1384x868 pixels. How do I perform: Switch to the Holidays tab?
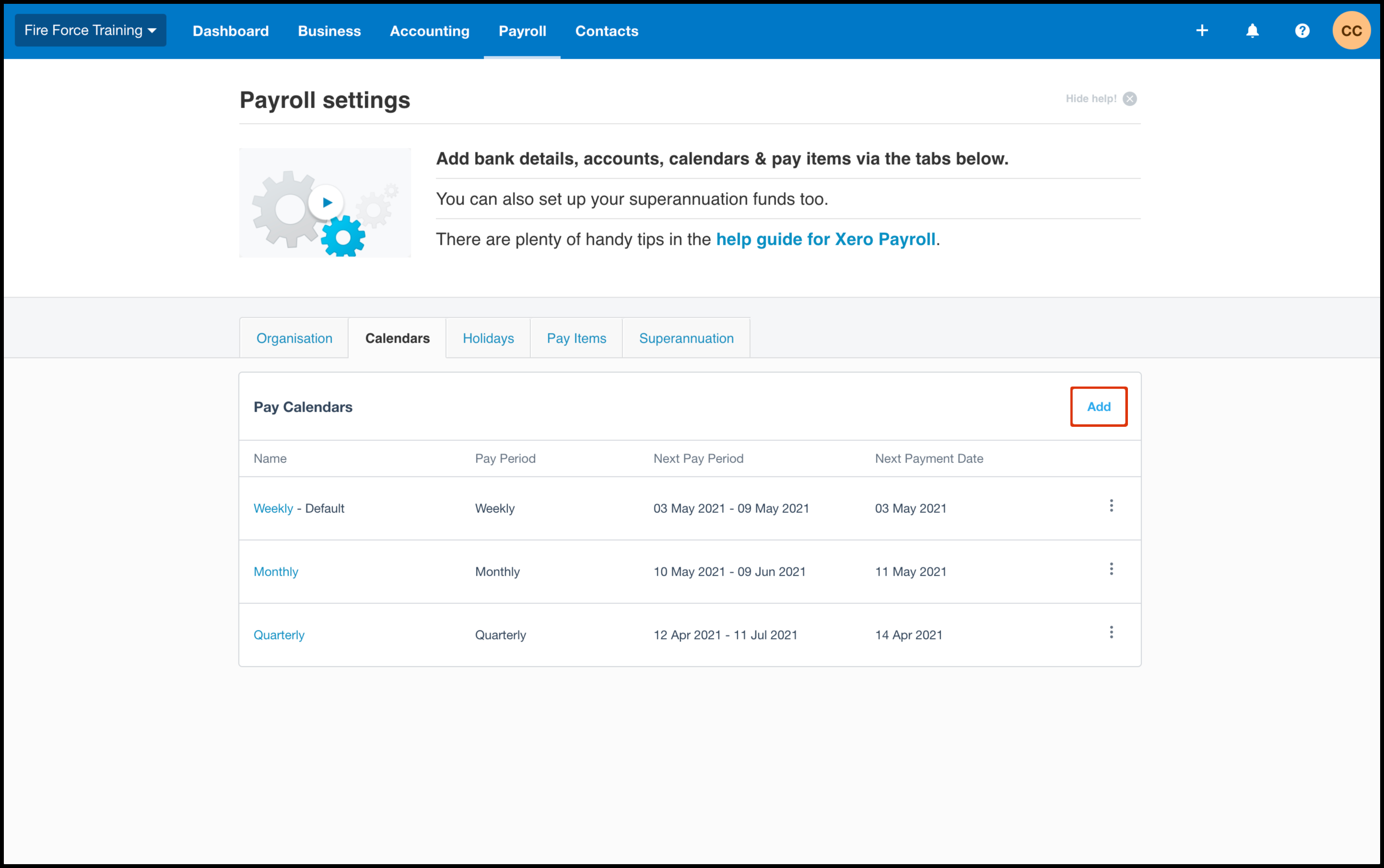tap(488, 338)
